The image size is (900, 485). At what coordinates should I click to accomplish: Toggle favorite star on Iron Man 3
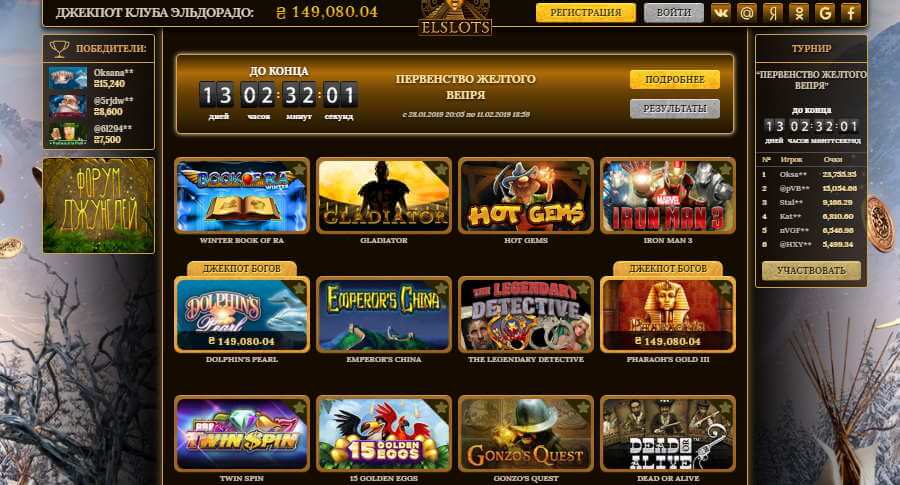coord(725,169)
